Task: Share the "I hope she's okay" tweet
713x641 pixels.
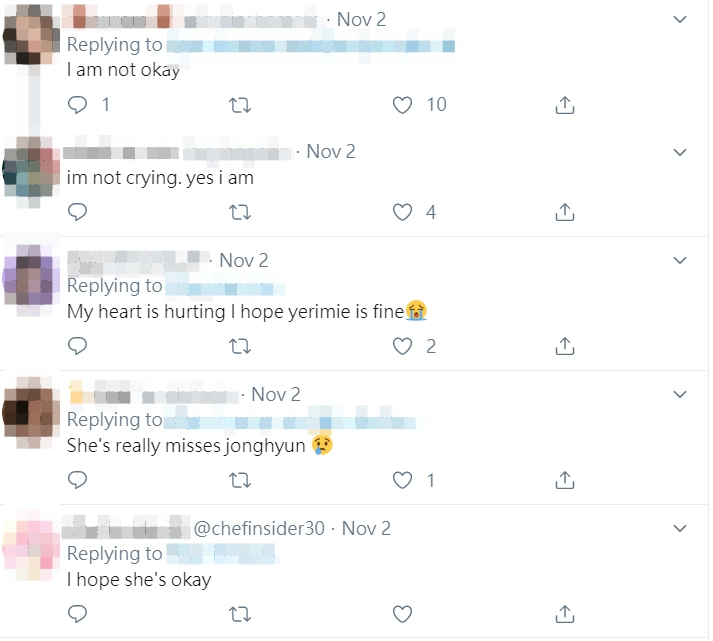Action: tap(564, 613)
